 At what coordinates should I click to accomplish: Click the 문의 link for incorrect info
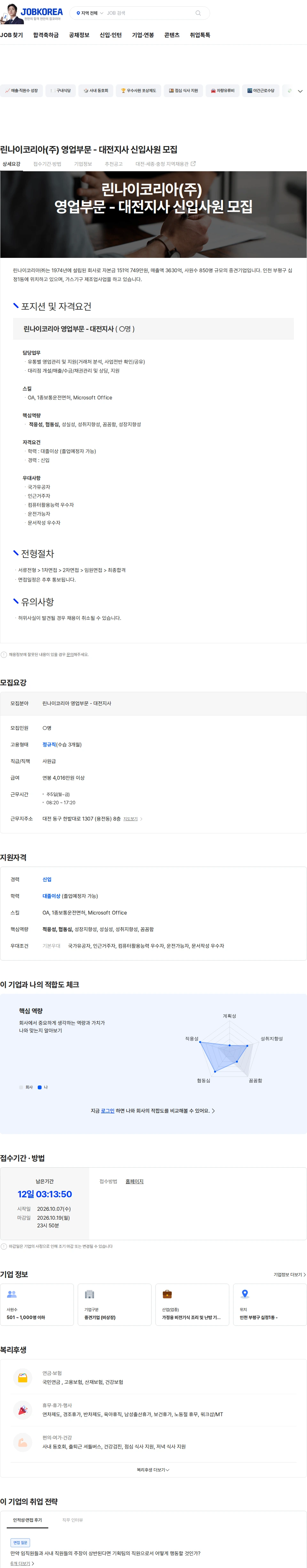70,655
